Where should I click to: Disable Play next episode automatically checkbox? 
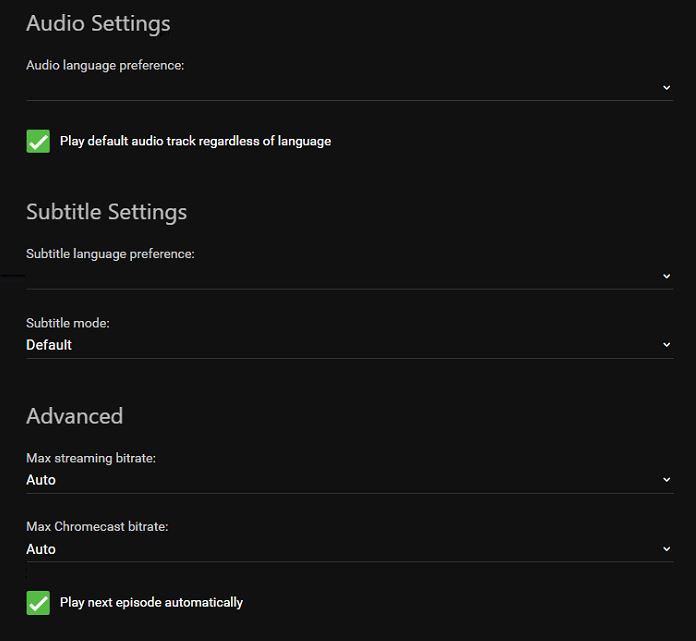(38, 603)
